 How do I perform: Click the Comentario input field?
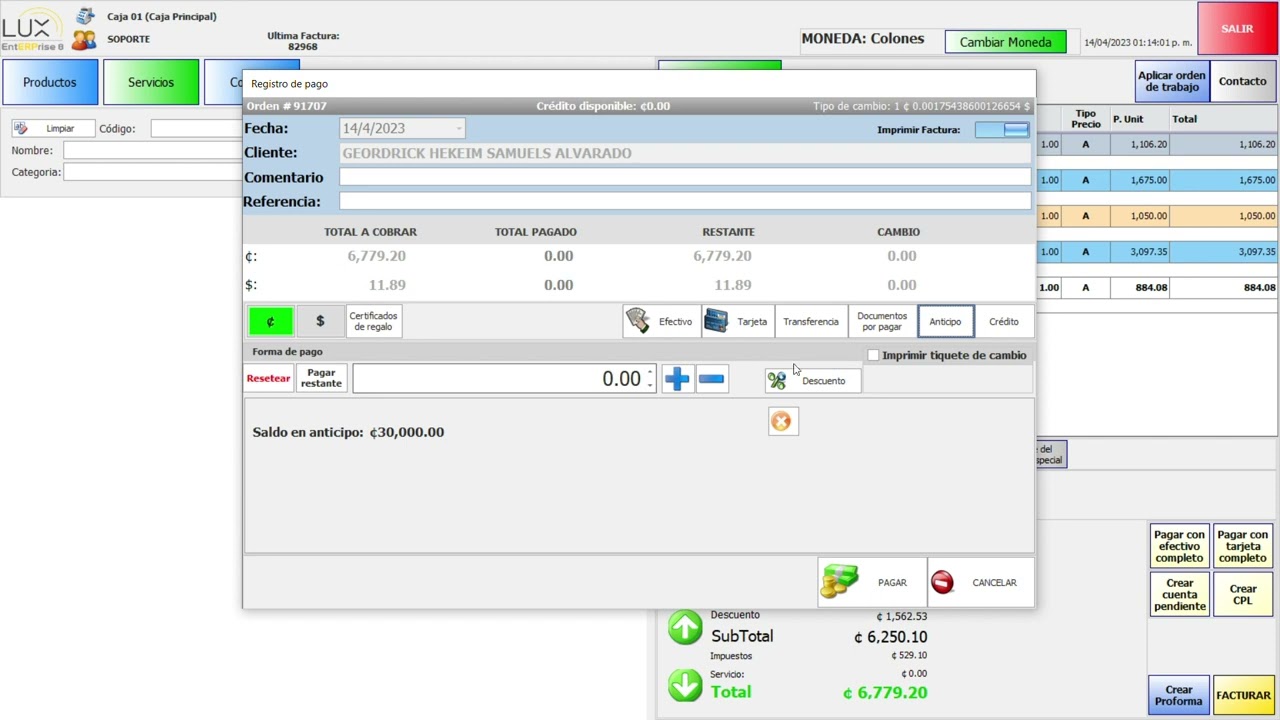[x=685, y=177]
